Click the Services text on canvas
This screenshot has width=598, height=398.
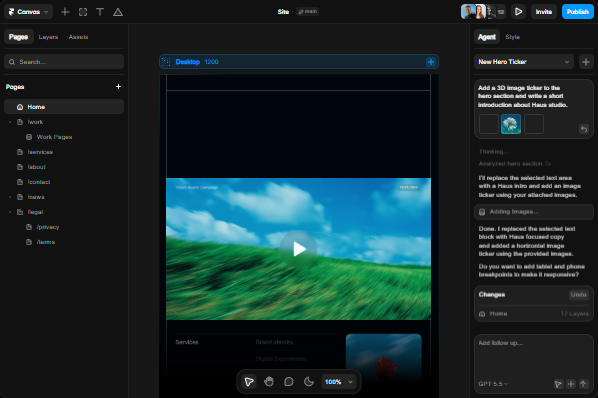tap(187, 342)
